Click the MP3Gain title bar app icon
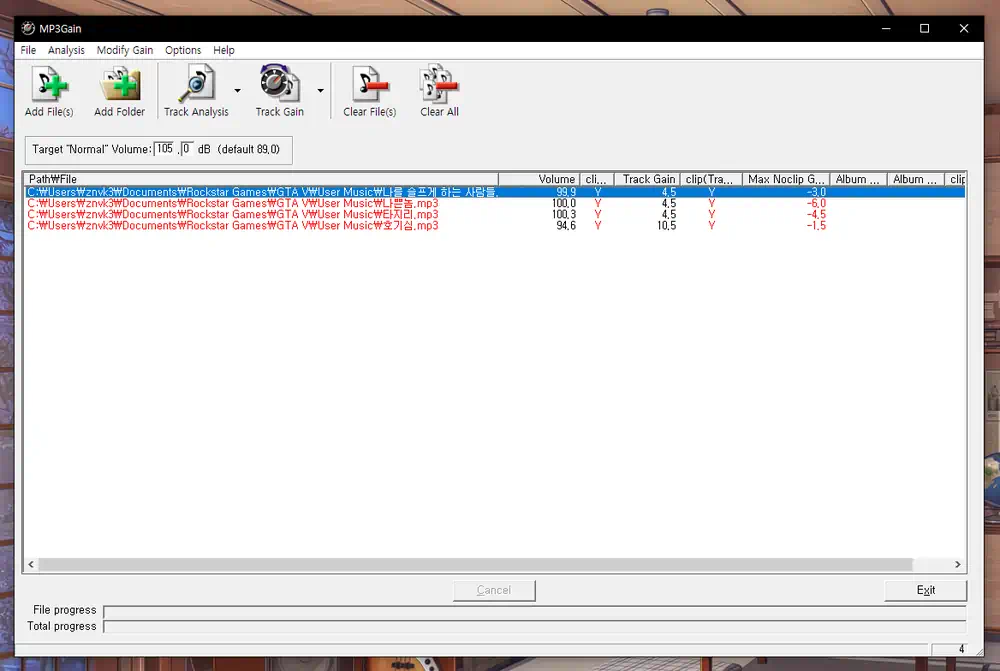Viewport: 1000px width, 671px height. click(x=27, y=28)
